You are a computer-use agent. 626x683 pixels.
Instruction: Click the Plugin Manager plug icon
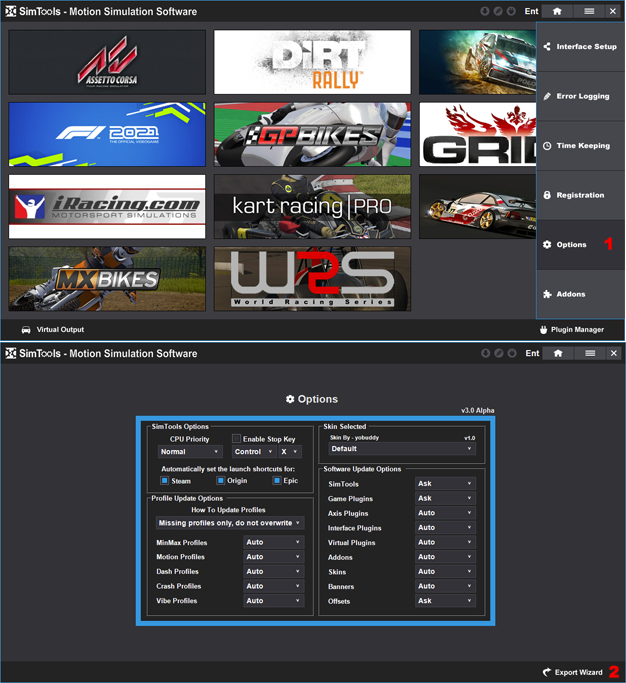[544, 330]
